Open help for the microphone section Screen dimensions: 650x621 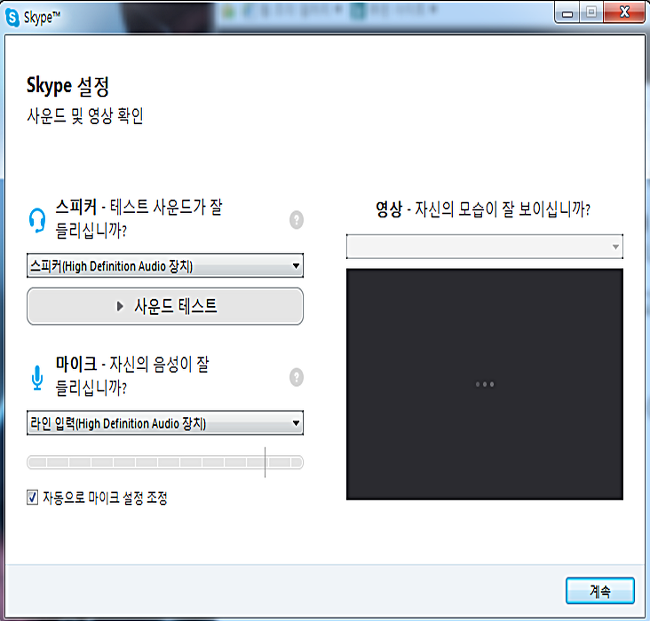(296, 377)
